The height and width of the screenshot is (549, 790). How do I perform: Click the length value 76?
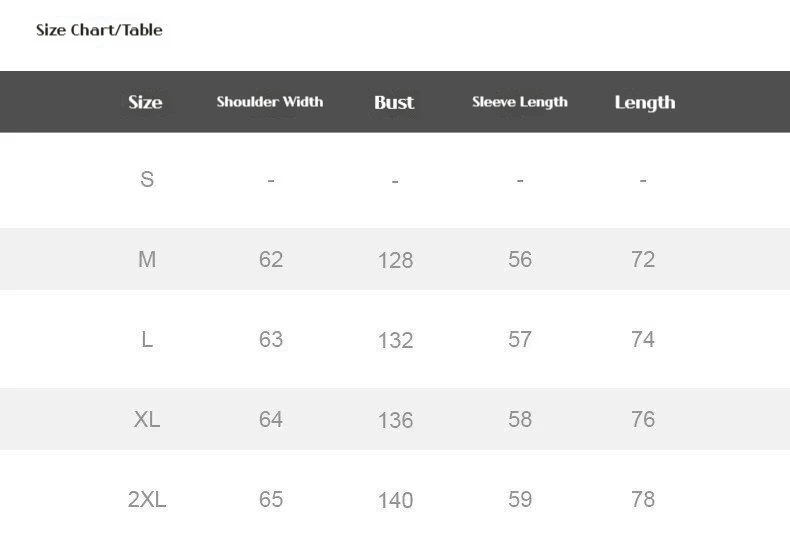point(643,420)
